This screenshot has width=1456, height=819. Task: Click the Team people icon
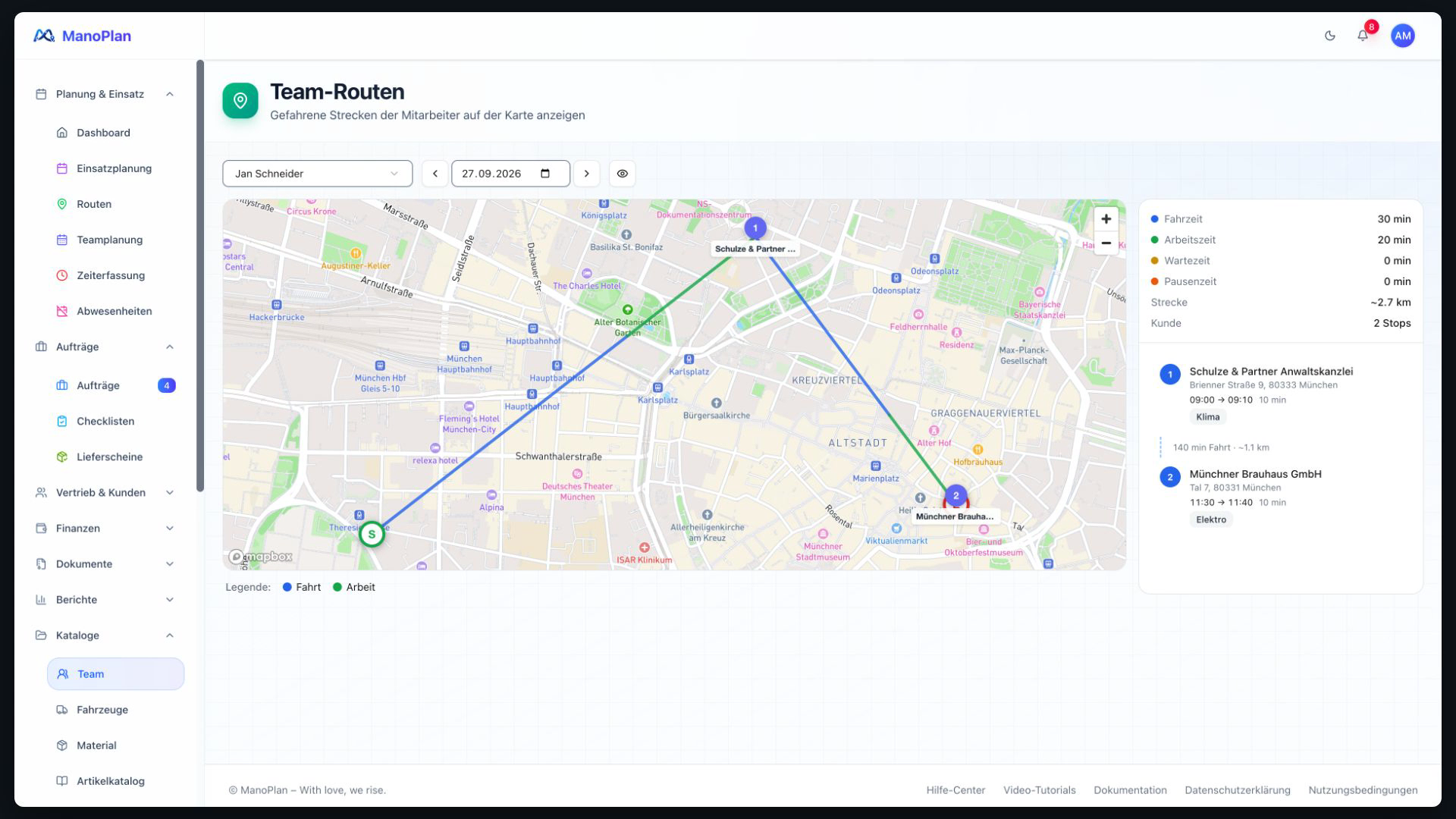coord(63,673)
